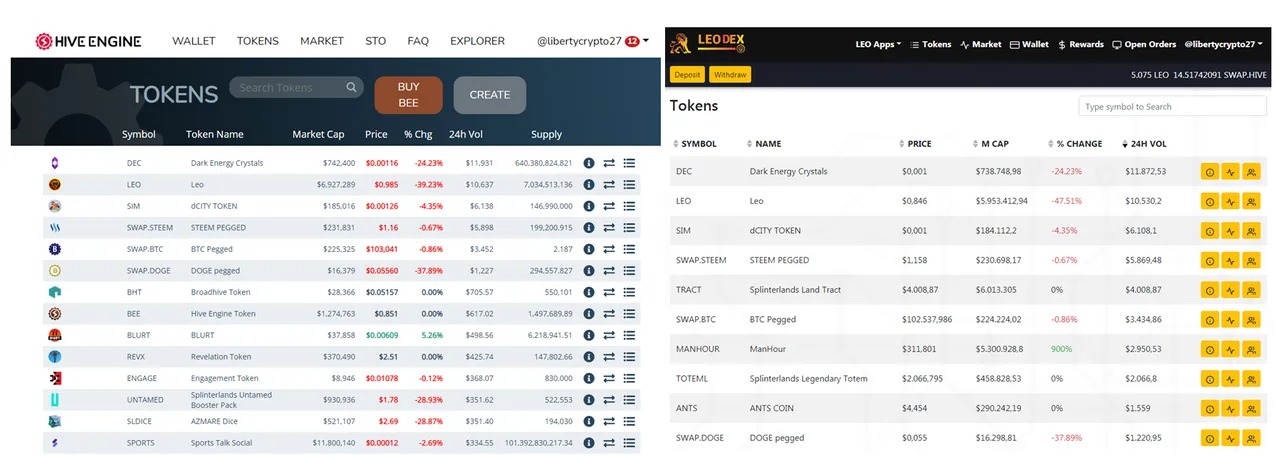Open MARKET in the Hive Engine navigation
1280x457 pixels.
click(322, 41)
